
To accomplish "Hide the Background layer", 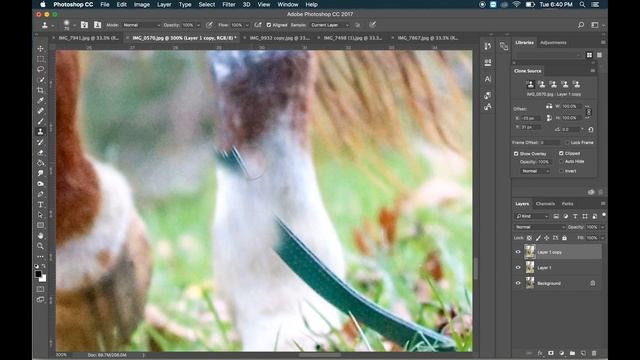I will point(518,283).
